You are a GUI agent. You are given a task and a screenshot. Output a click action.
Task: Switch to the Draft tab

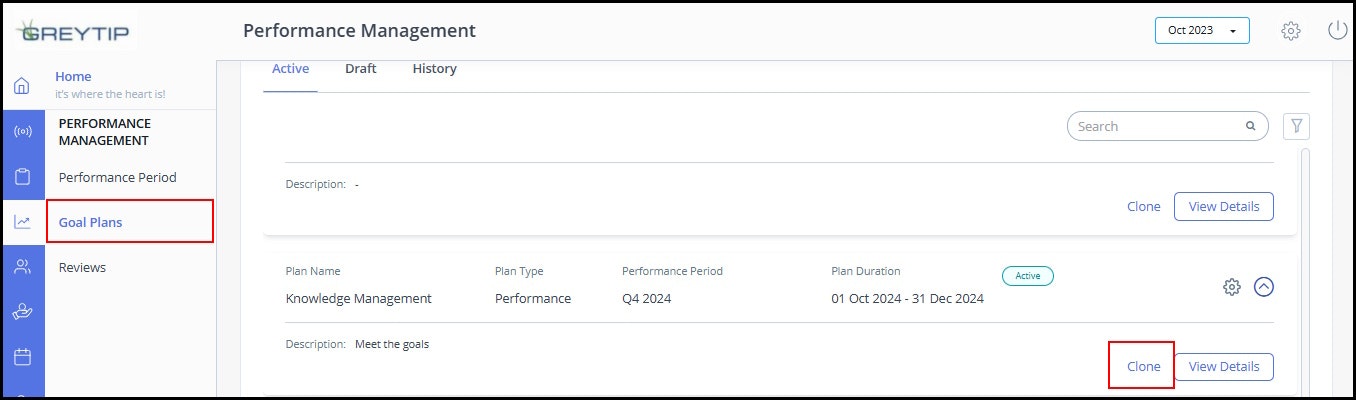tap(361, 69)
